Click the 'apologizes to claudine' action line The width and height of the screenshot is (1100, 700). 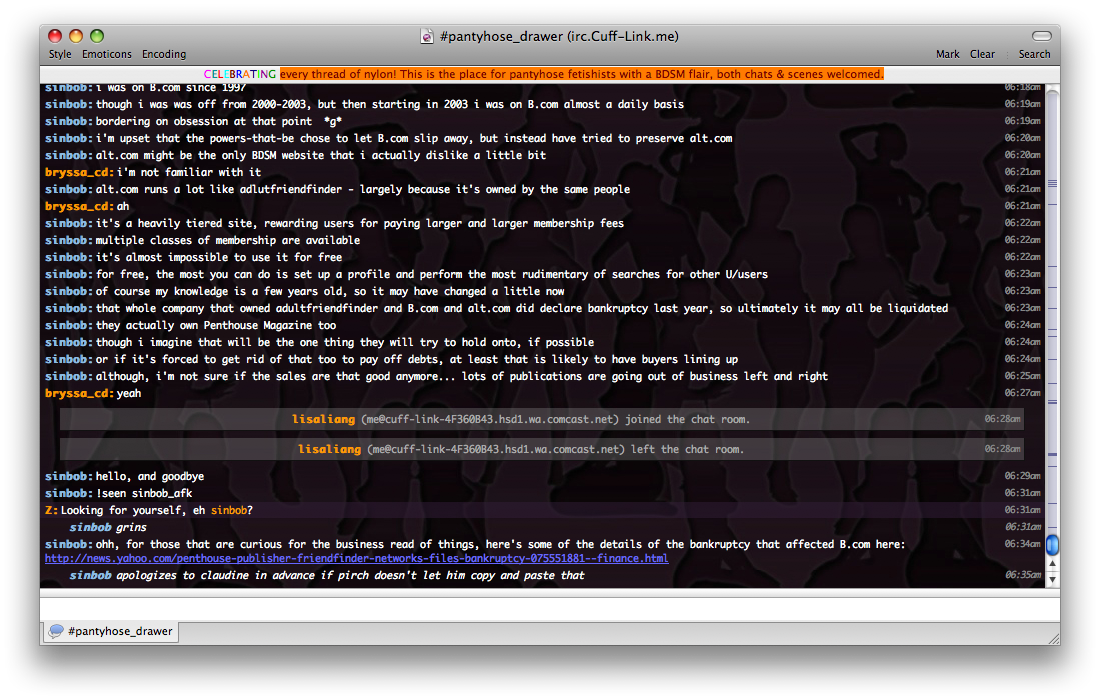pyautogui.click(x=327, y=575)
